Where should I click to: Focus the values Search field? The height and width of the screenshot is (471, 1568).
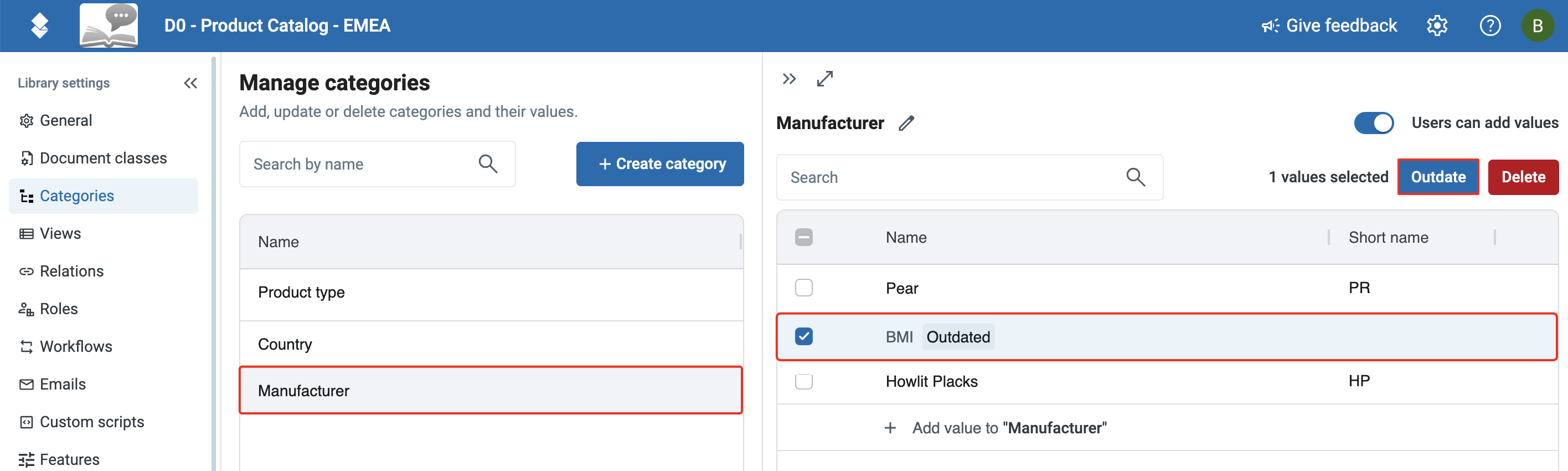(x=969, y=177)
